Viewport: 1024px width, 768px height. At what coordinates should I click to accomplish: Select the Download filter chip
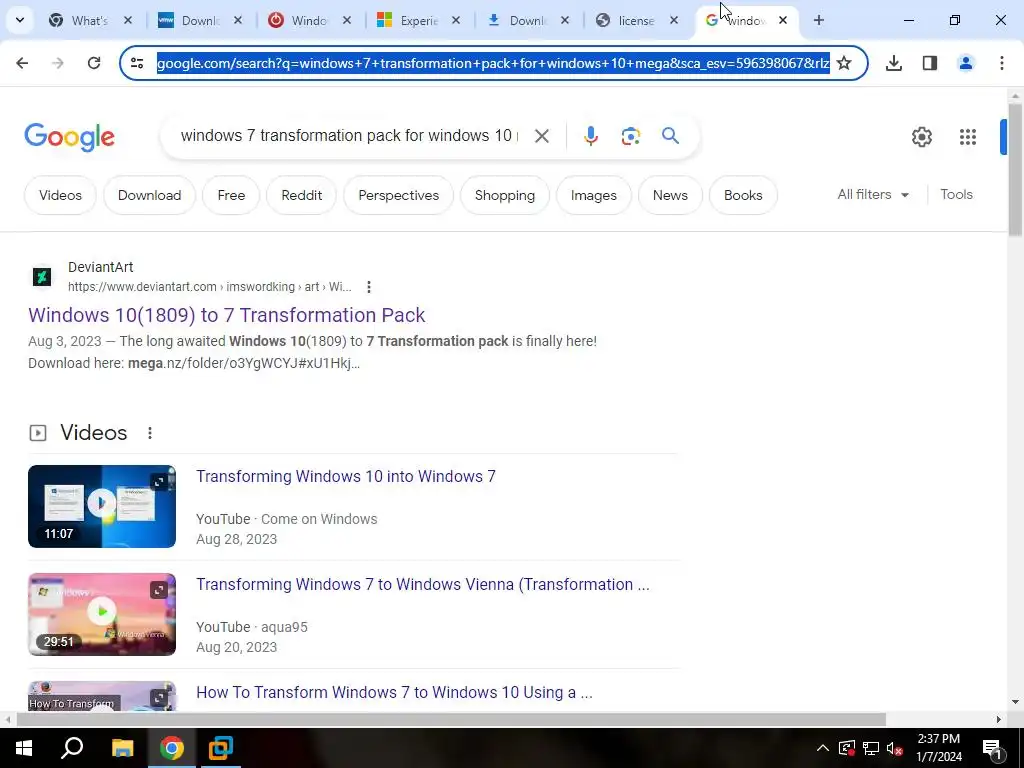[150, 195]
